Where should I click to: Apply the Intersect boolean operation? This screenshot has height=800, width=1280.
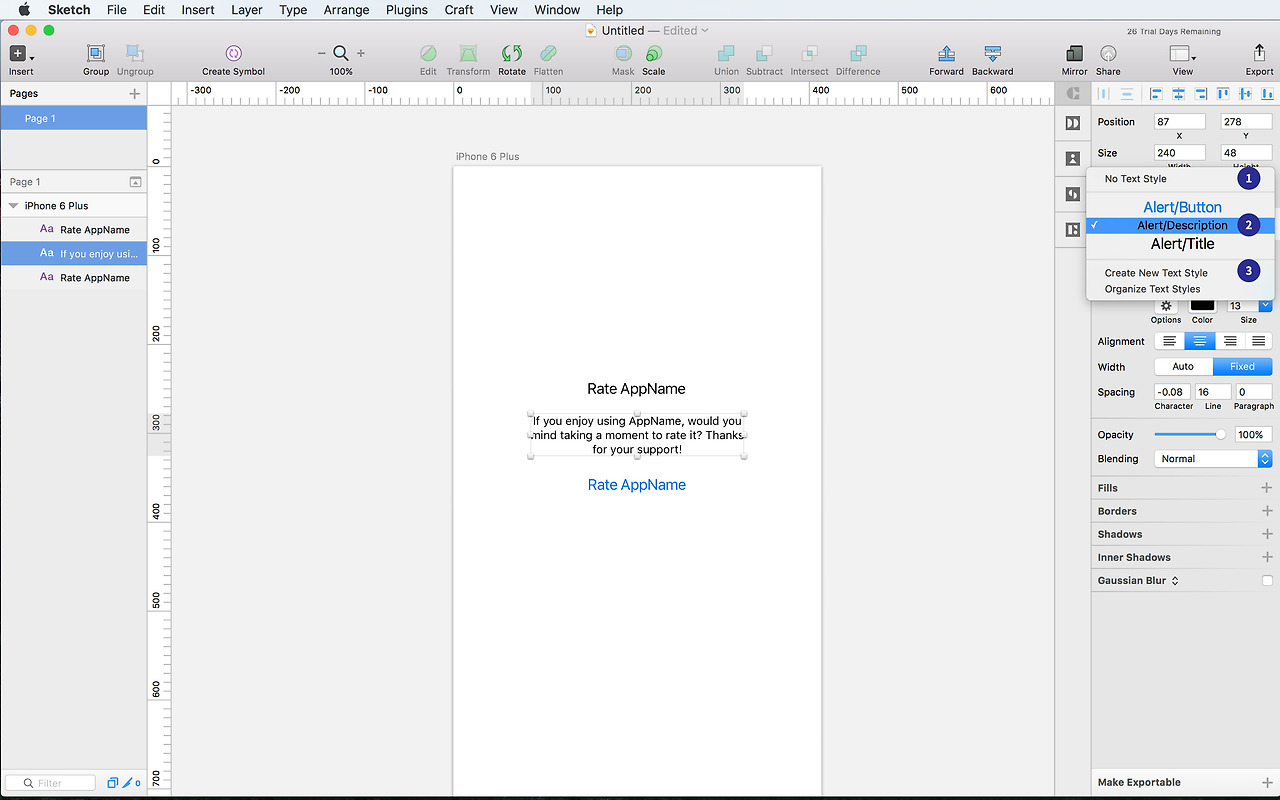pyautogui.click(x=809, y=54)
